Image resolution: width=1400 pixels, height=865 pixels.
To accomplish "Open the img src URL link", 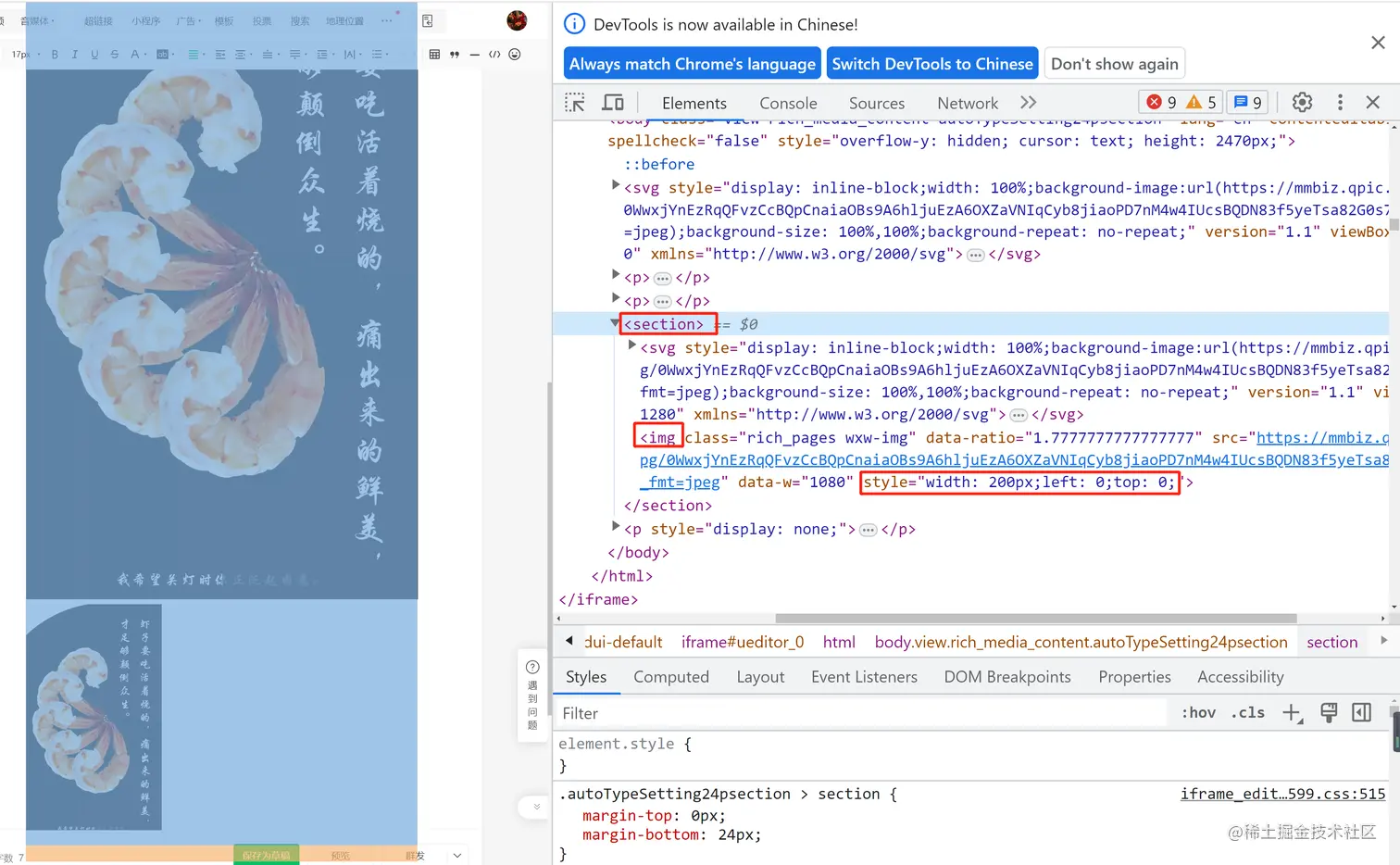I will point(1014,460).
